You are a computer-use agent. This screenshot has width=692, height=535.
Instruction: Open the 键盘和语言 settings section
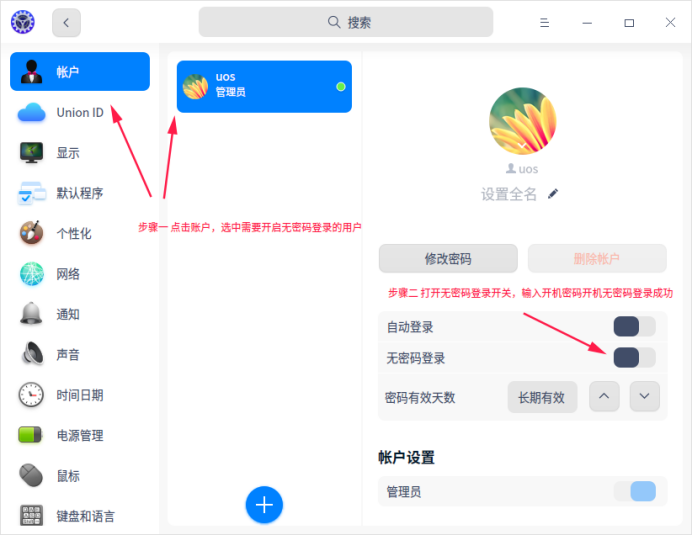coord(80,516)
